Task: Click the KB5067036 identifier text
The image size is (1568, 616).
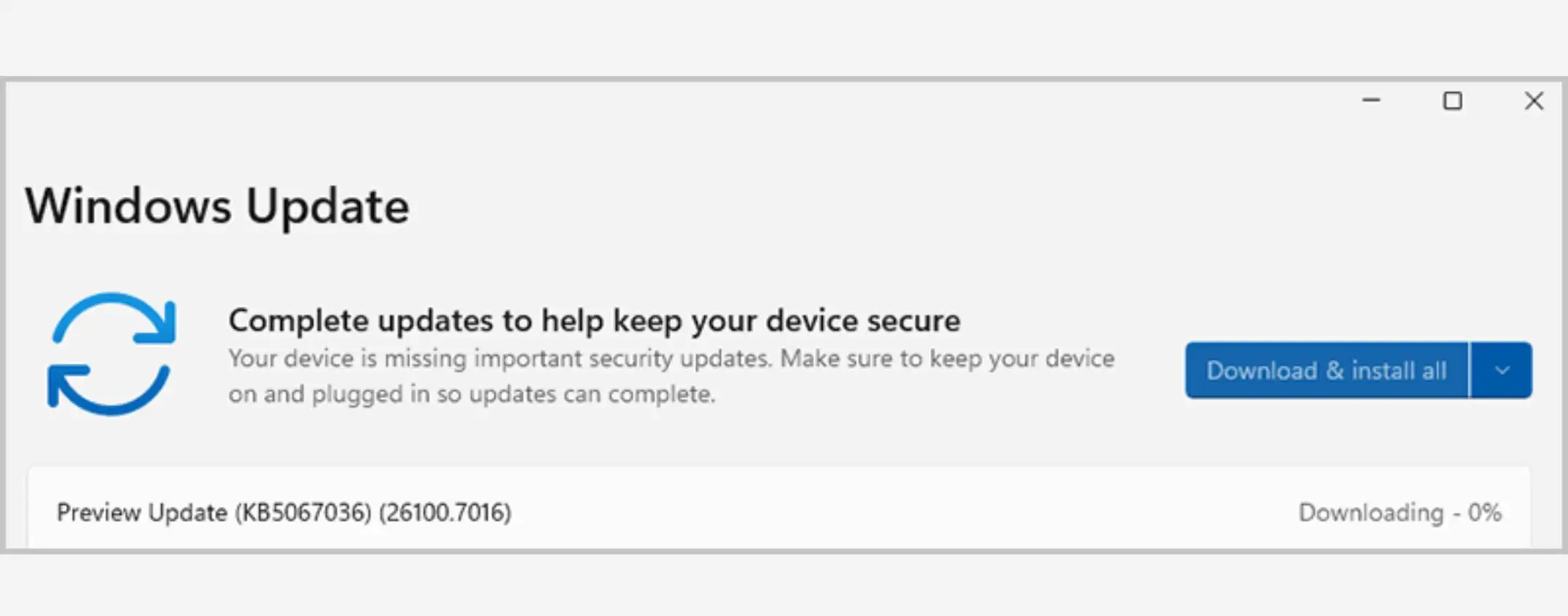Action: point(303,513)
